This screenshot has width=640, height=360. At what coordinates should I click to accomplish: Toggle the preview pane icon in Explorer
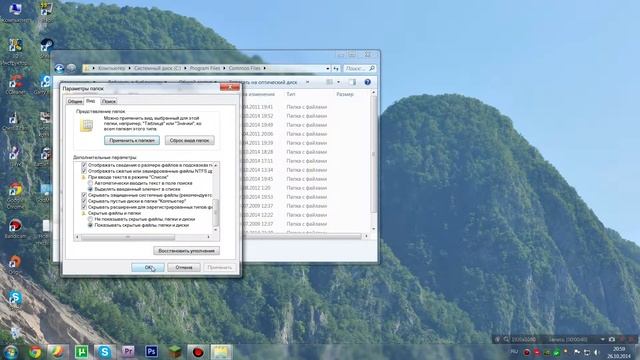pos(352,82)
